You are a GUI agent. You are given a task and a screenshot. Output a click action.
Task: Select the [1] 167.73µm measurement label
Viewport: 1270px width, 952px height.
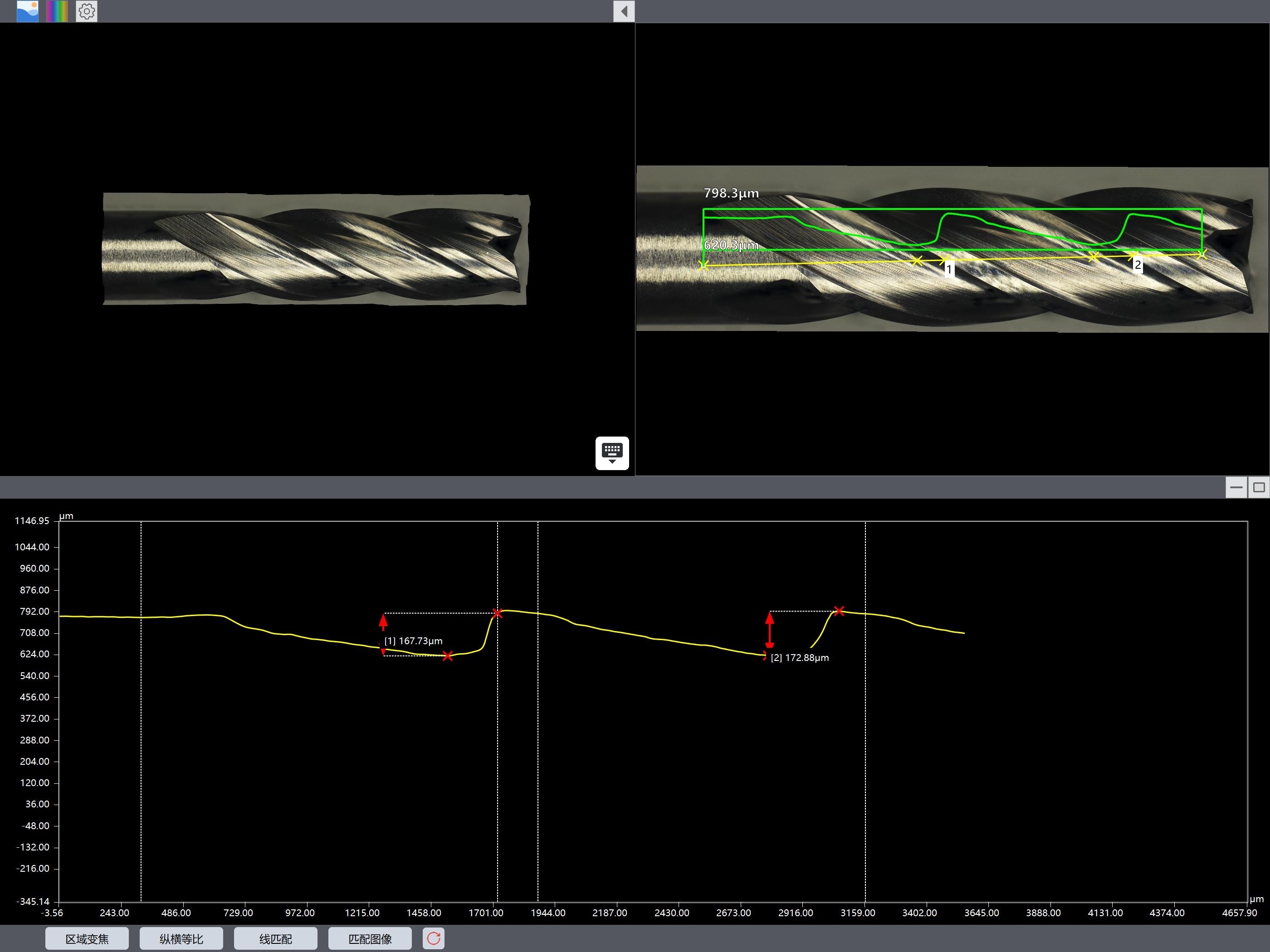pos(413,641)
